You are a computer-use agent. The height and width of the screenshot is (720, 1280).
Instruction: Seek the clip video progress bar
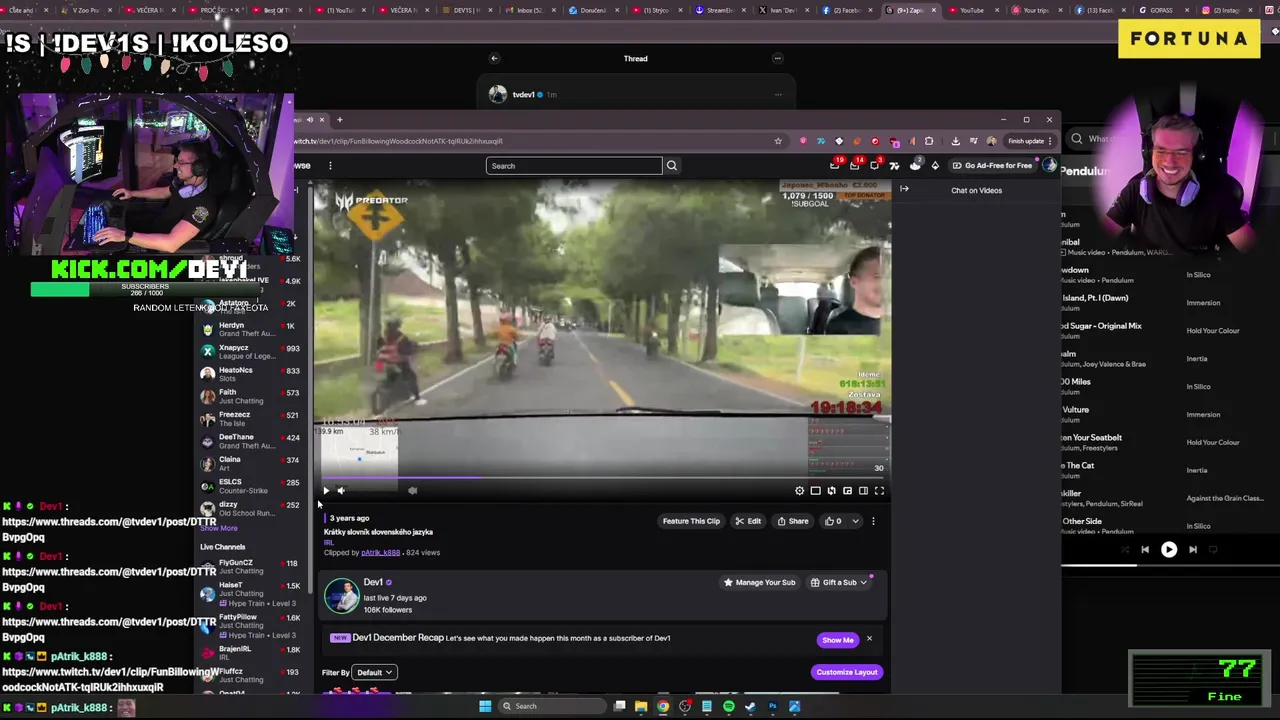[x=602, y=477]
